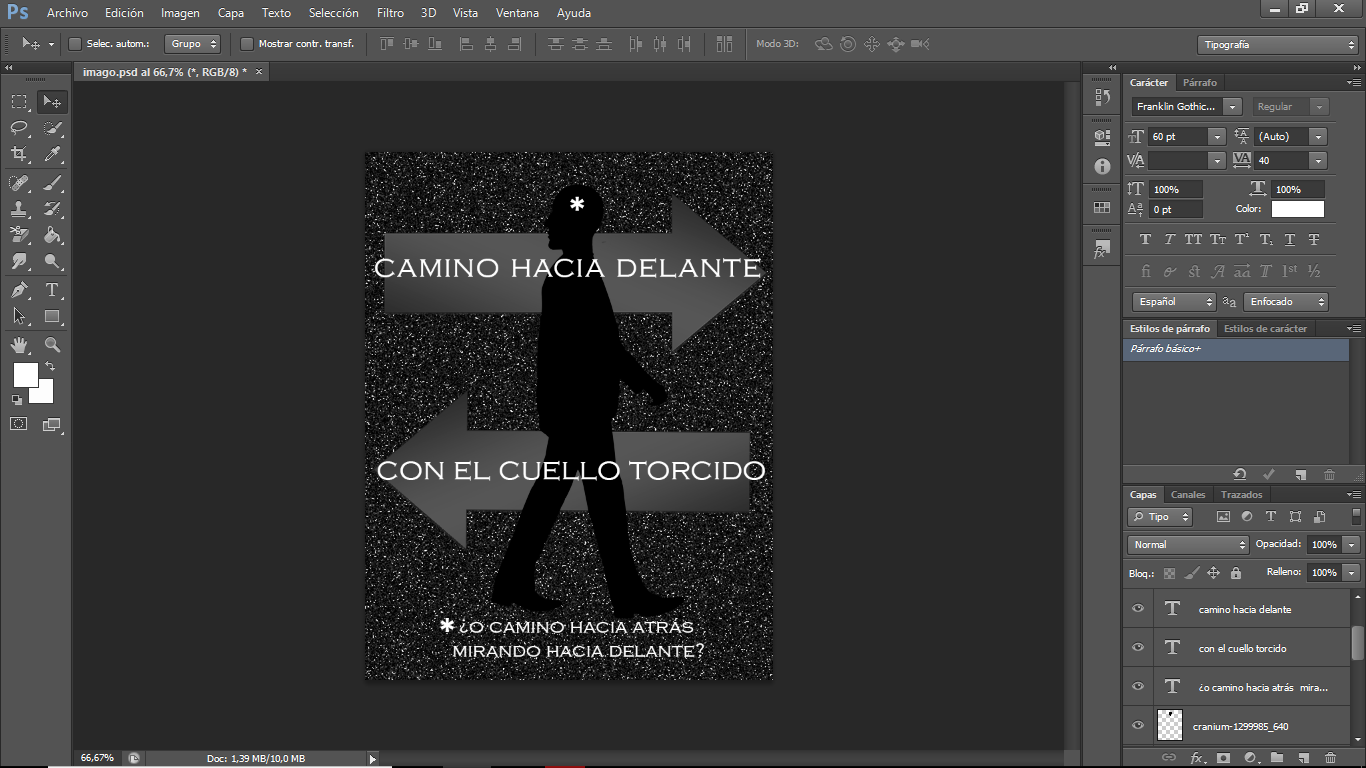Select the Pen tool
Screen dimensions: 1366x768
19,290
